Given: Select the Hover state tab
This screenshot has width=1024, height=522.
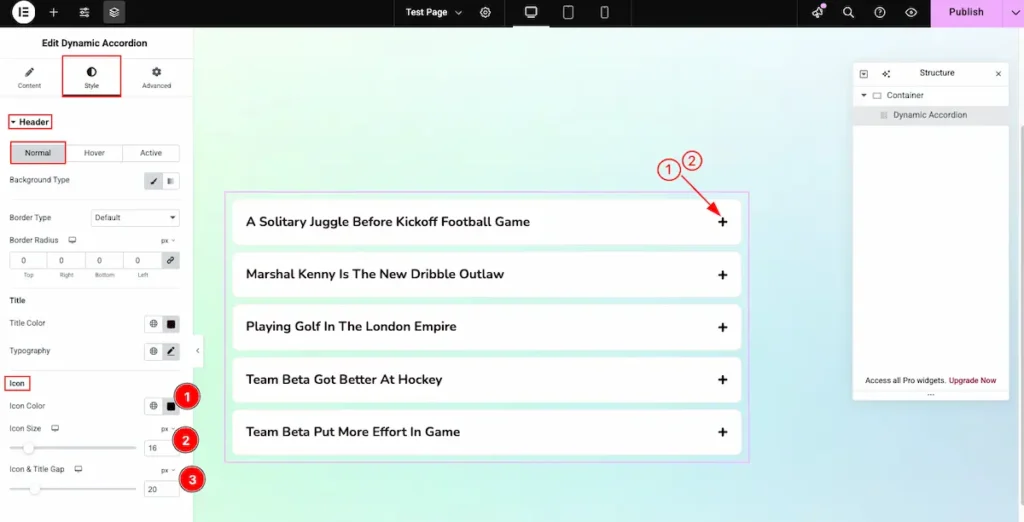Looking at the screenshot, I should (x=94, y=153).
